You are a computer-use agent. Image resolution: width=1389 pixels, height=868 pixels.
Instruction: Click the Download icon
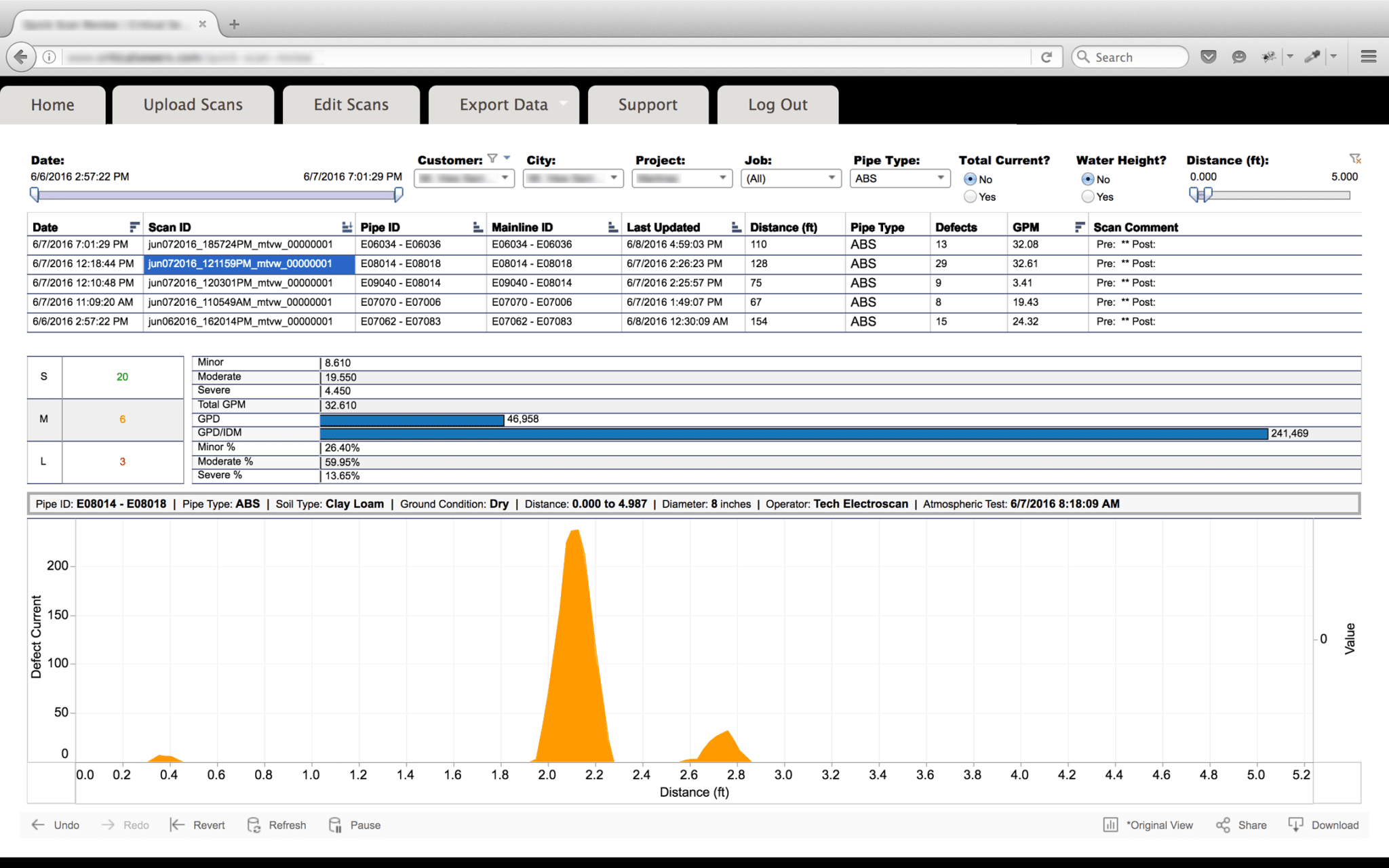coord(1295,825)
